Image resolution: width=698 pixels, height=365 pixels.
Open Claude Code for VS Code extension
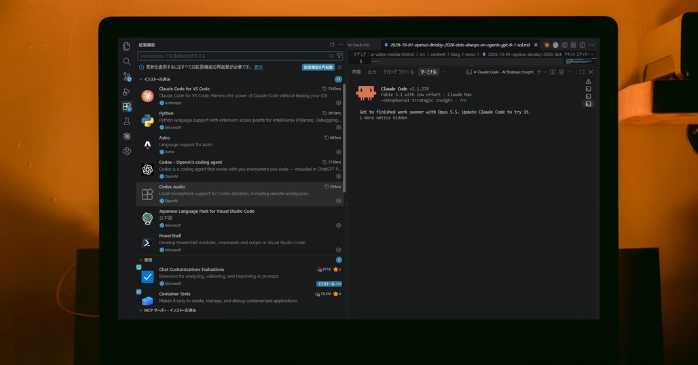coord(240,96)
